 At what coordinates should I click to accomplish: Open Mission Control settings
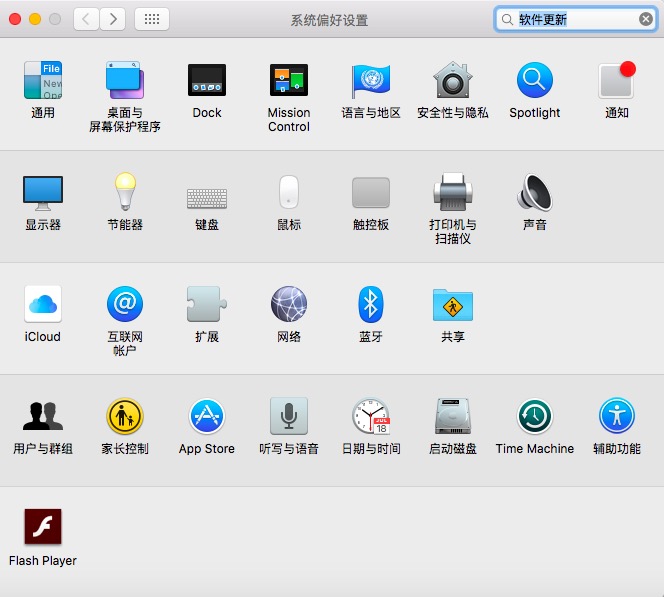(289, 81)
